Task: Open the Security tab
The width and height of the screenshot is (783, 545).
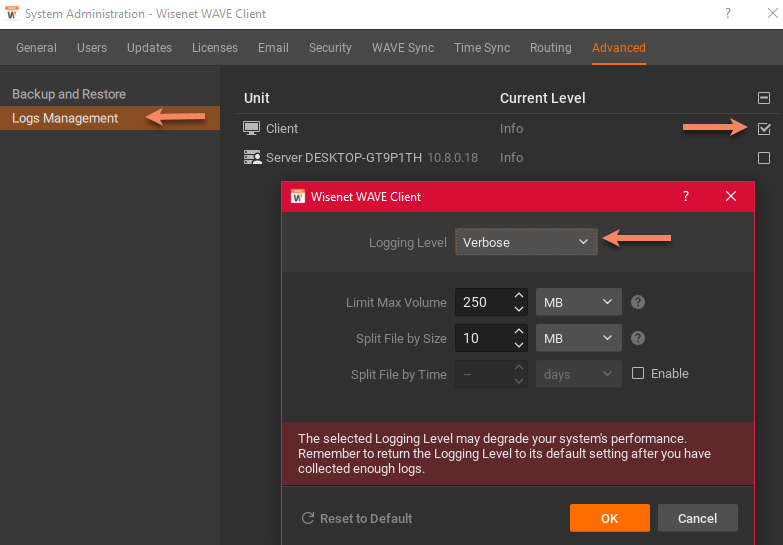Action: pos(330,47)
